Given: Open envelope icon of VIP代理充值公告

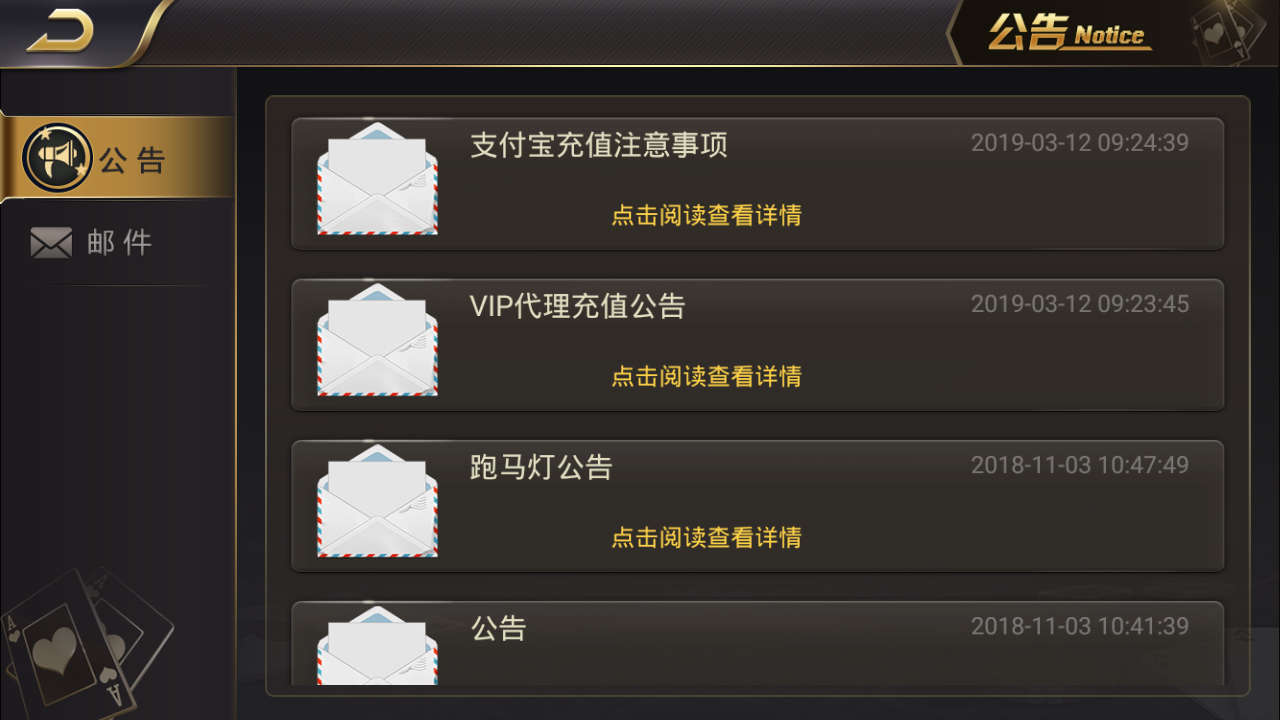Looking at the screenshot, I should click(377, 340).
